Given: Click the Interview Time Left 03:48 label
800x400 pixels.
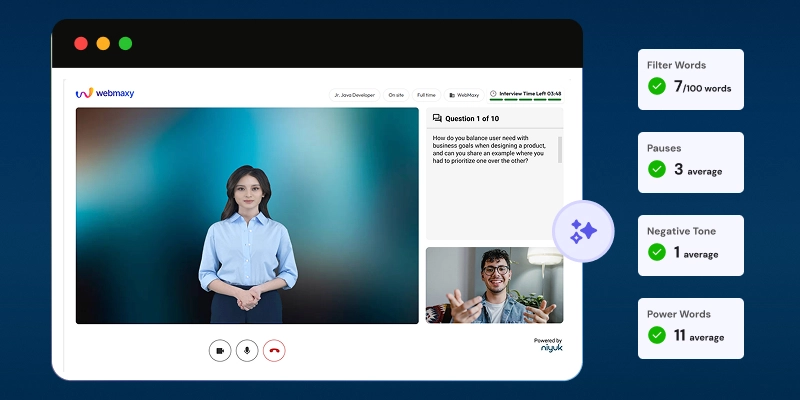Looking at the screenshot, I should [530, 93].
